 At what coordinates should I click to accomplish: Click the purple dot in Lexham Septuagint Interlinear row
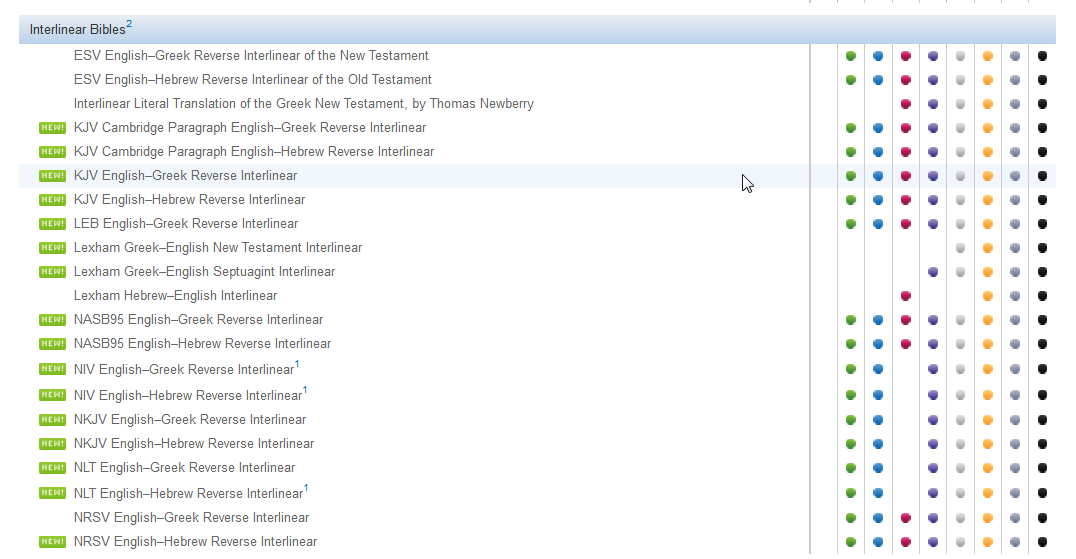[933, 272]
